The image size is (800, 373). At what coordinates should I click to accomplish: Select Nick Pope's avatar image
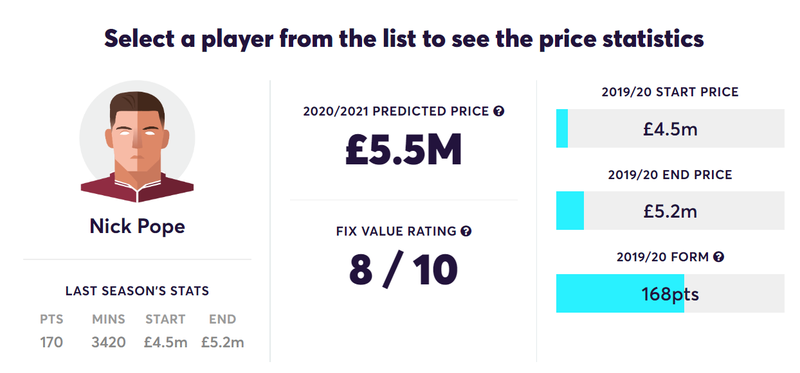[x=137, y=141]
